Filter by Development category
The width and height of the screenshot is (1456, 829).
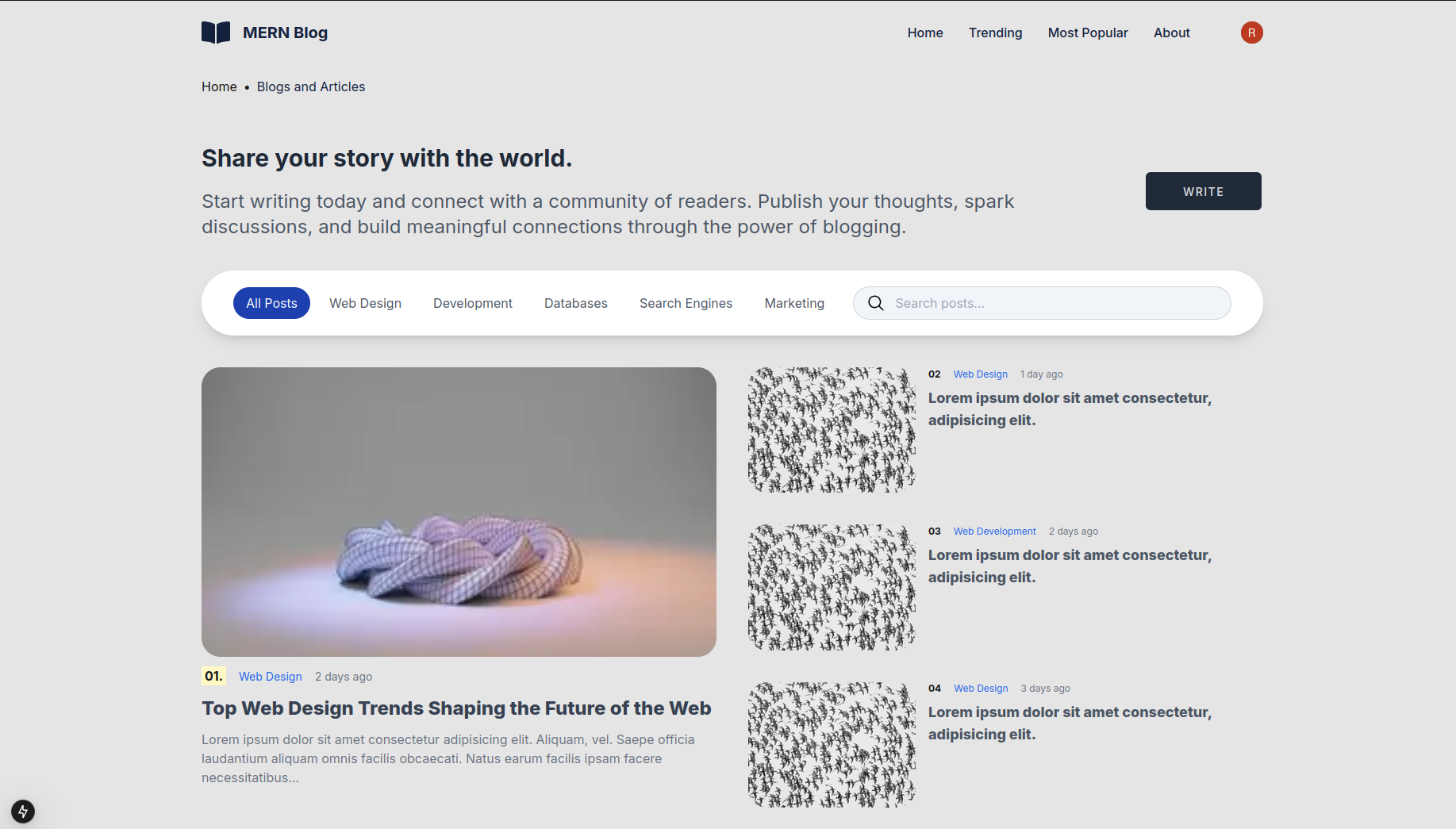[473, 303]
